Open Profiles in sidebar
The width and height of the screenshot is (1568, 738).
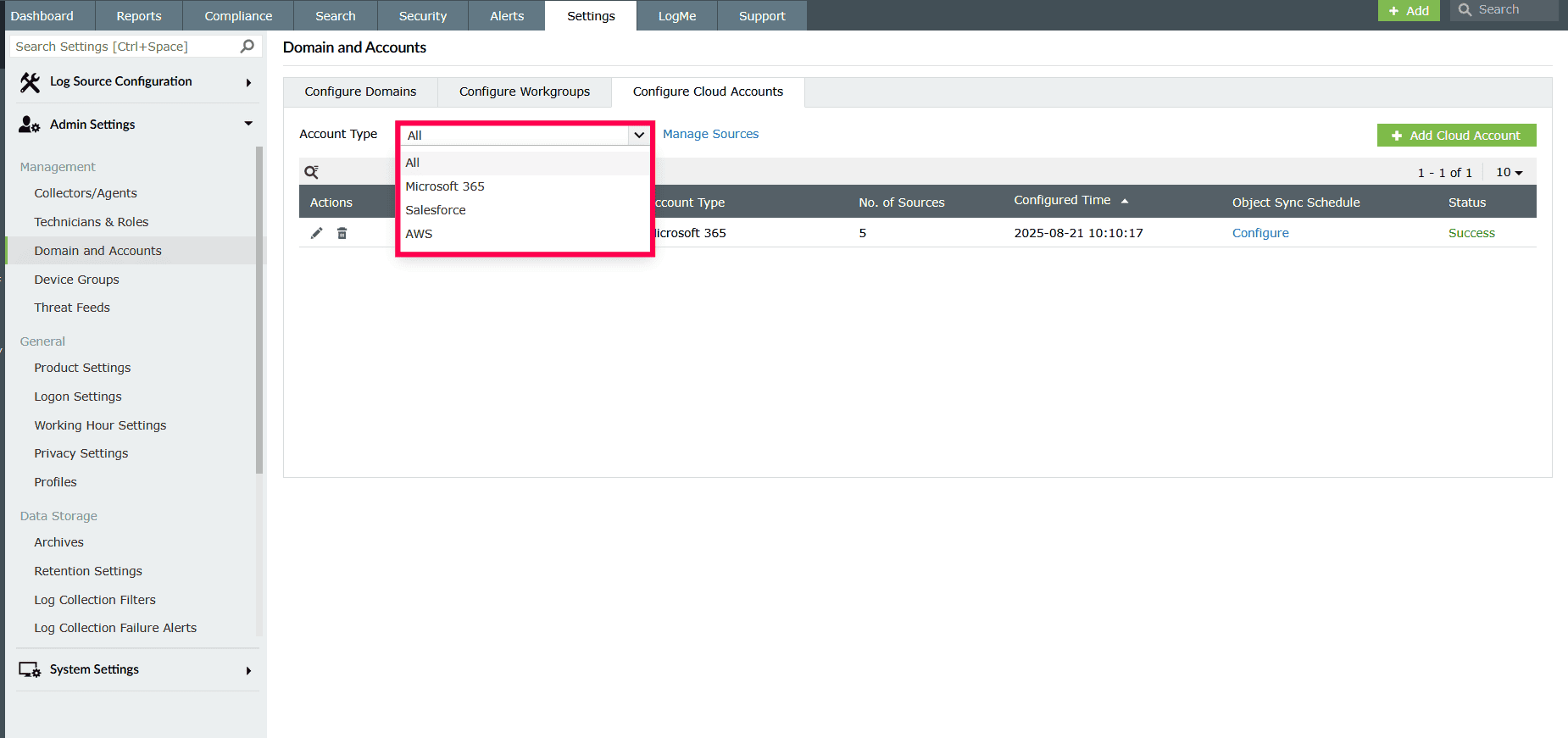pos(56,482)
